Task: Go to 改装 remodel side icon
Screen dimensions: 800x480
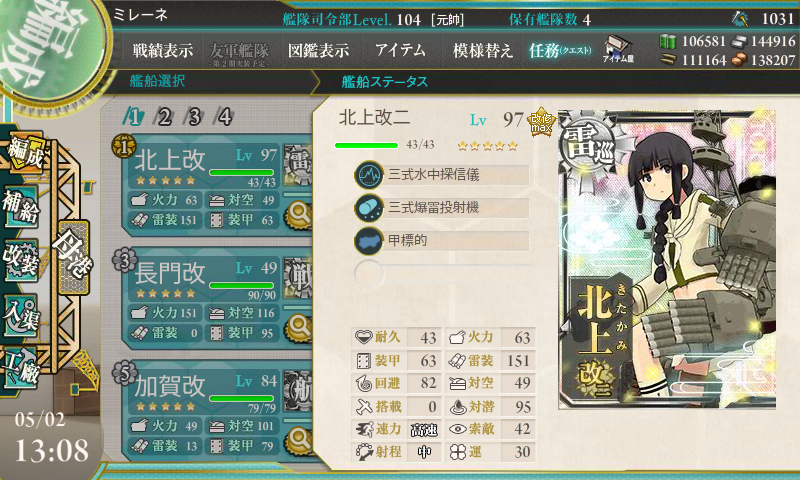Action: click(x=21, y=260)
